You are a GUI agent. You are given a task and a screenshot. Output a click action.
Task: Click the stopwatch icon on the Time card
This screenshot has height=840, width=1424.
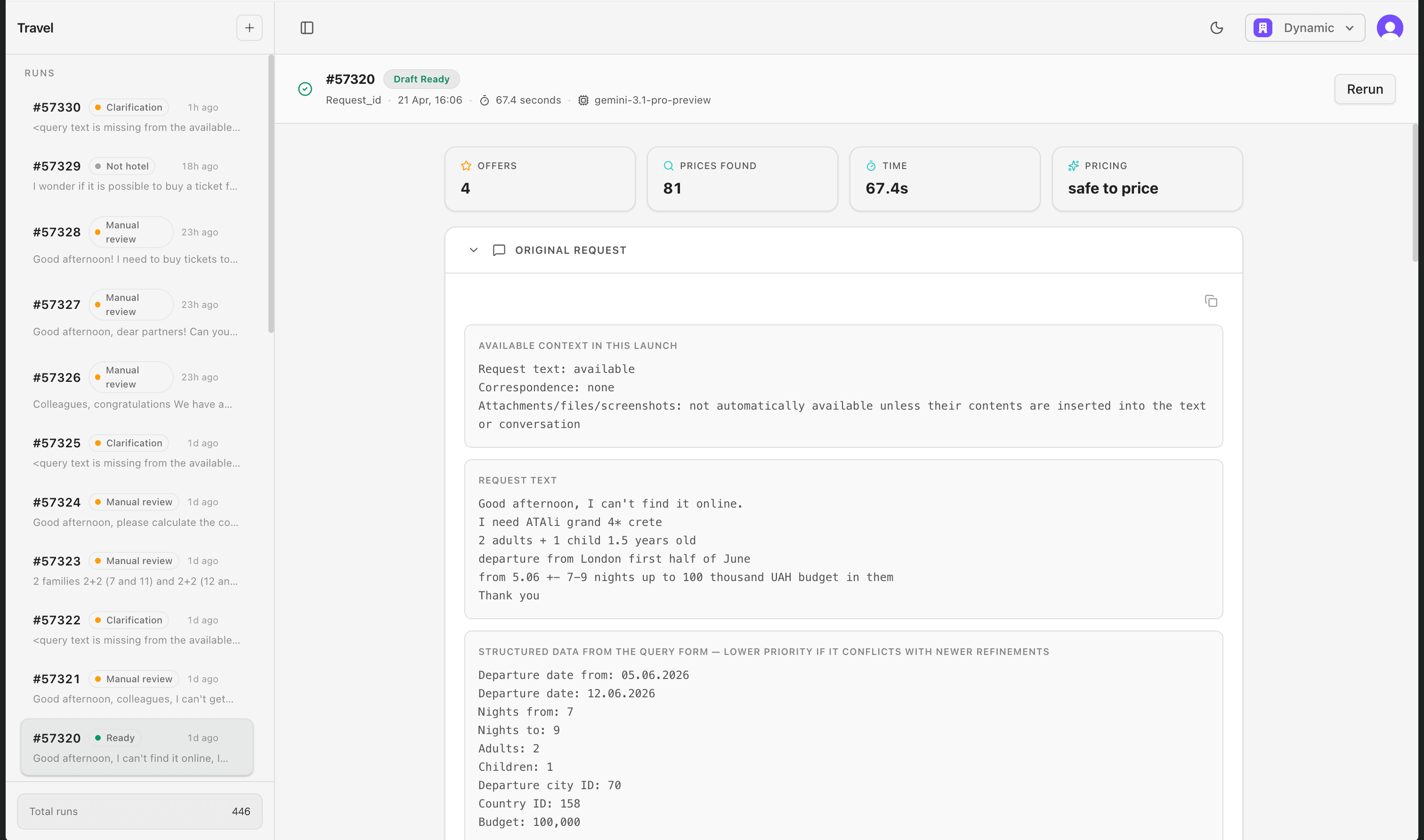click(x=871, y=165)
